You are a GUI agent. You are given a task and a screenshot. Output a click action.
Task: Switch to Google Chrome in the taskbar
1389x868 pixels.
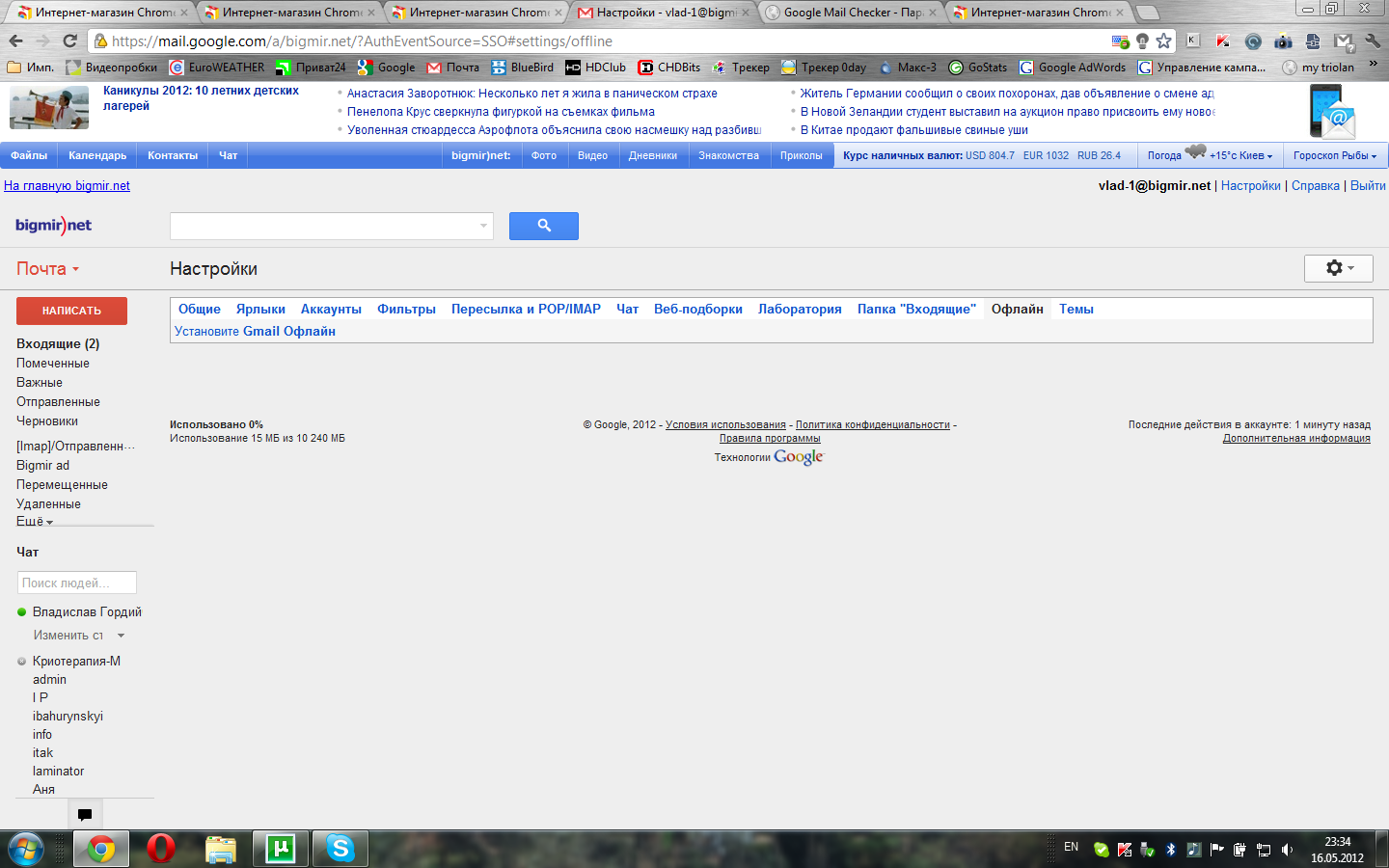tap(101, 849)
